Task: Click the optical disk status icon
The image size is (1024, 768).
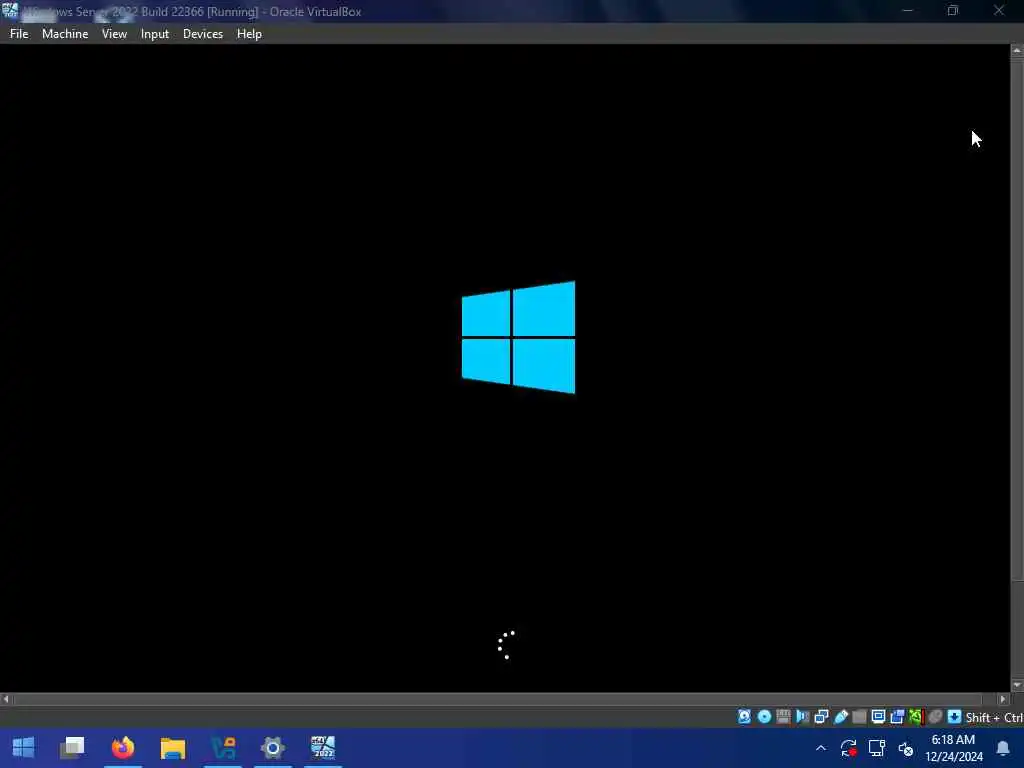Action: pos(764,717)
